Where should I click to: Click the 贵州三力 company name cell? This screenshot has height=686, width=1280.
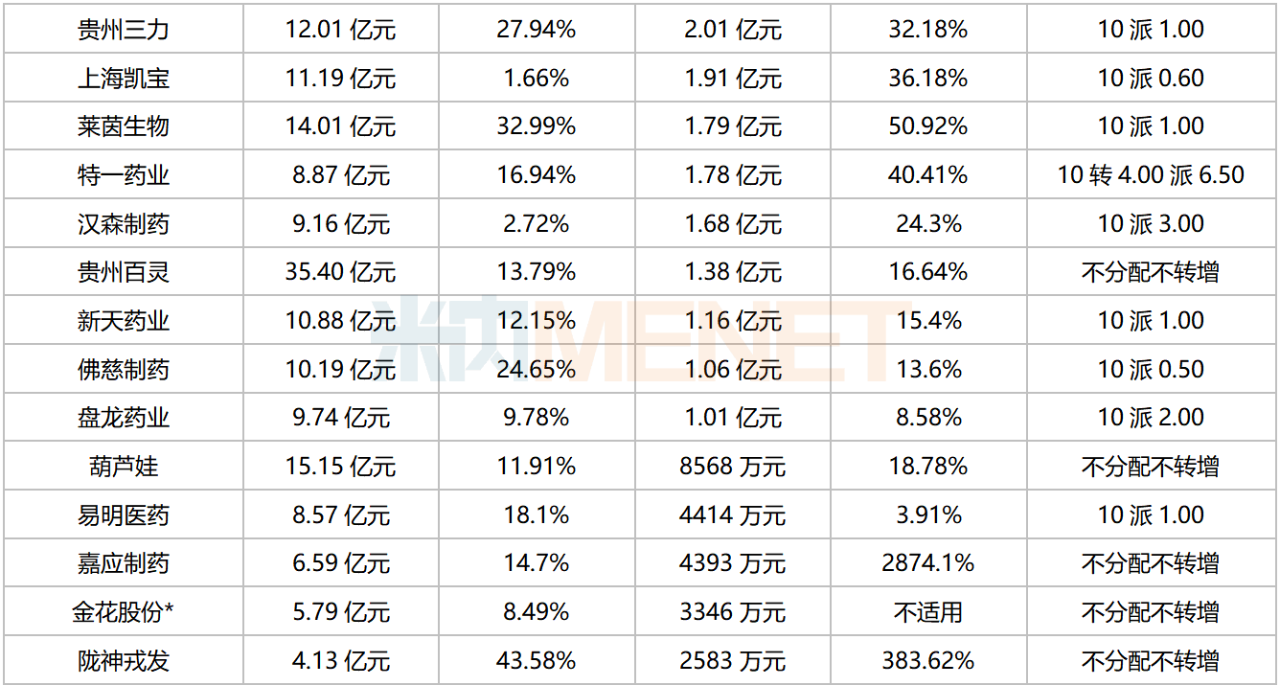[123, 30]
